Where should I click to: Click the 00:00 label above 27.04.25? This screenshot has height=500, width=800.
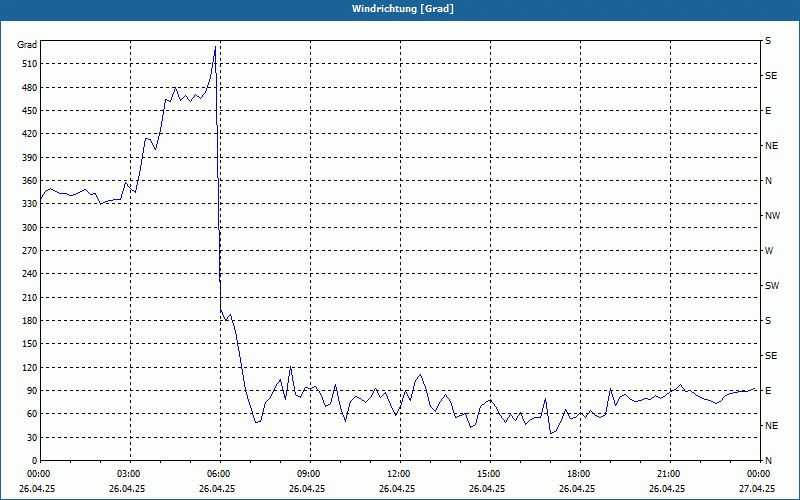(x=760, y=474)
